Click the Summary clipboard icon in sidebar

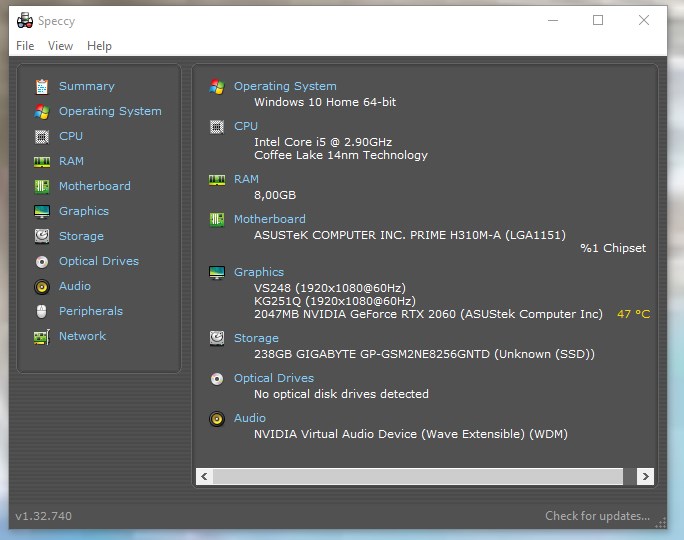coord(42,87)
